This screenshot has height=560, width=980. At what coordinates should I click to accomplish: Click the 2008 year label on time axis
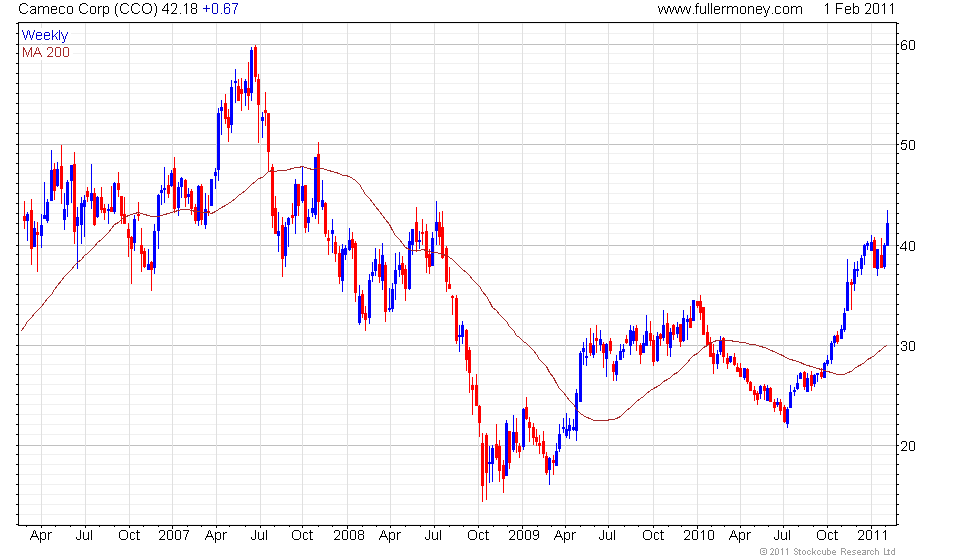point(348,536)
